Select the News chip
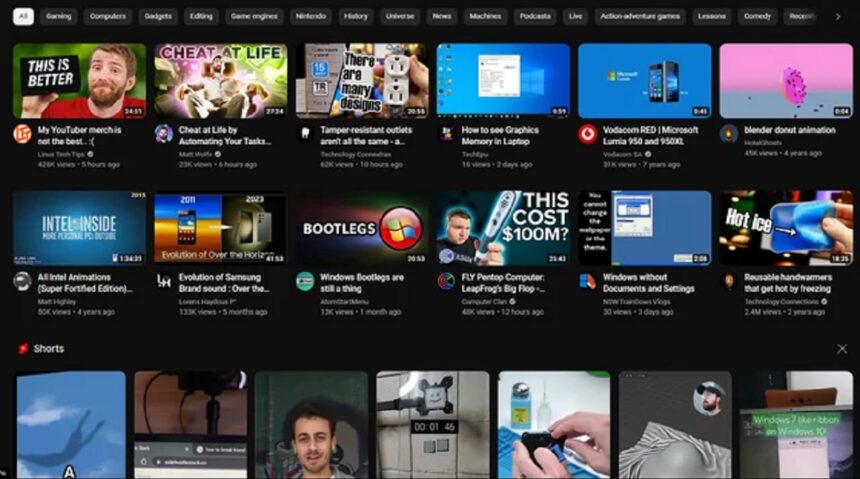This screenshot has height=479, width=860. click(442, 16)
